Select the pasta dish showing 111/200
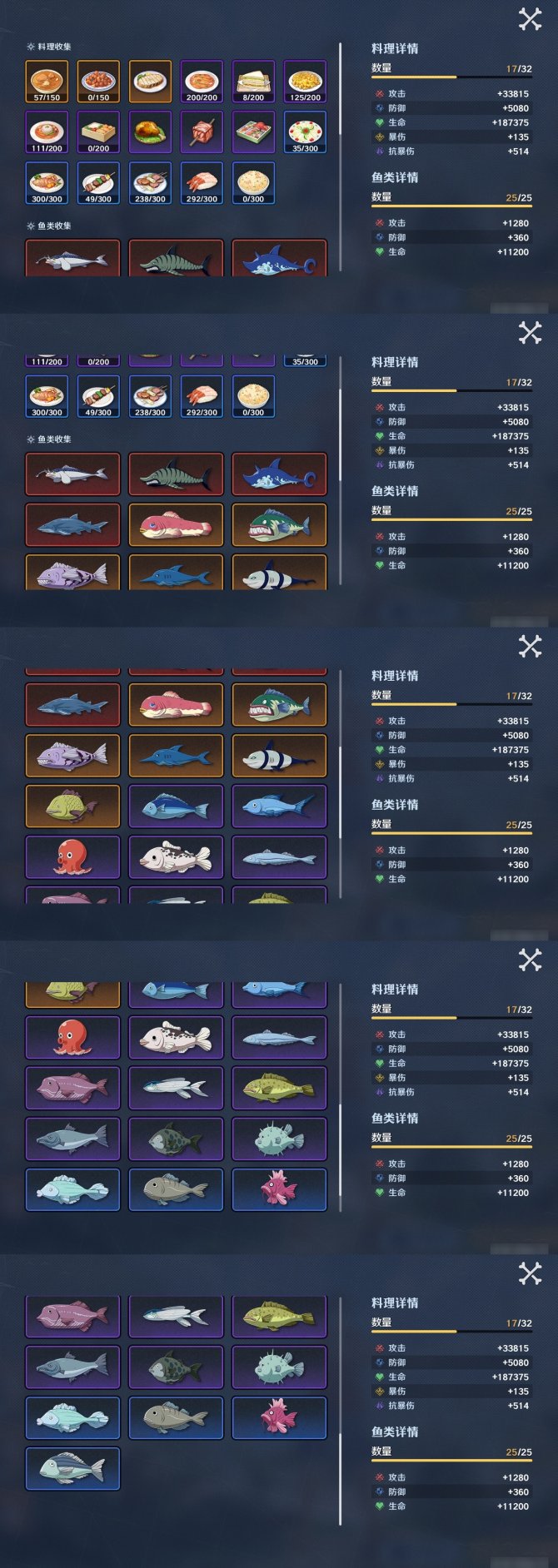The width and height of the screenshot is (558, 1568). tap(47, 132)
